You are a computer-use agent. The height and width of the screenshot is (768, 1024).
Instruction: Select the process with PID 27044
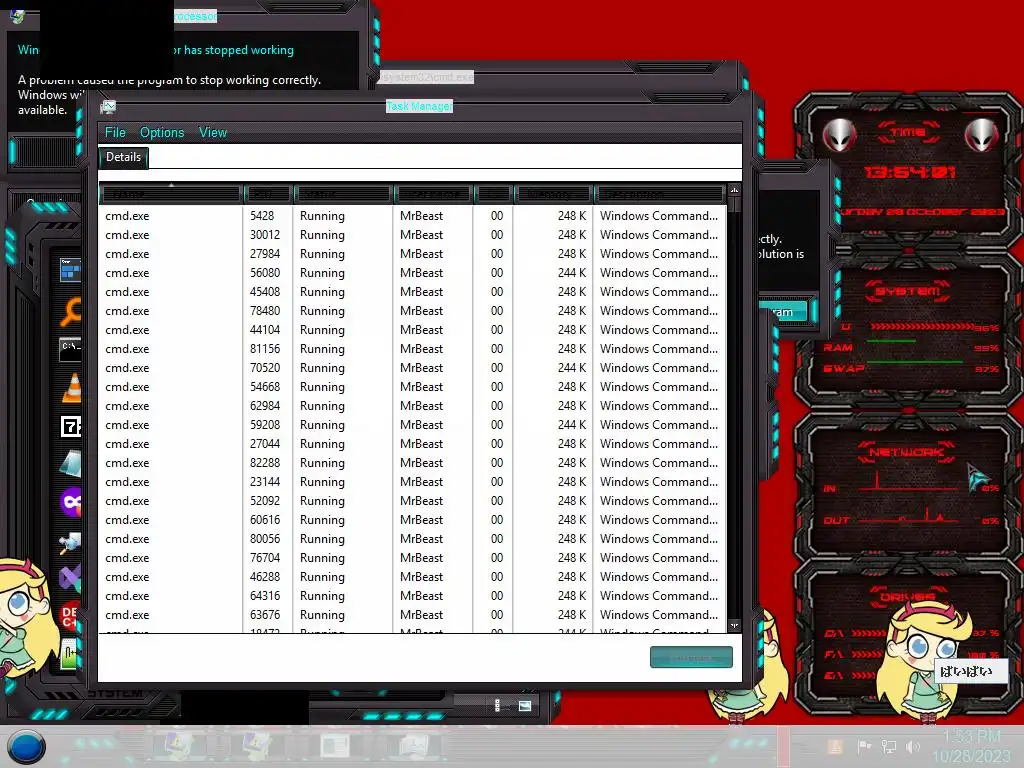pyautogui.click(x=412, y=443)
